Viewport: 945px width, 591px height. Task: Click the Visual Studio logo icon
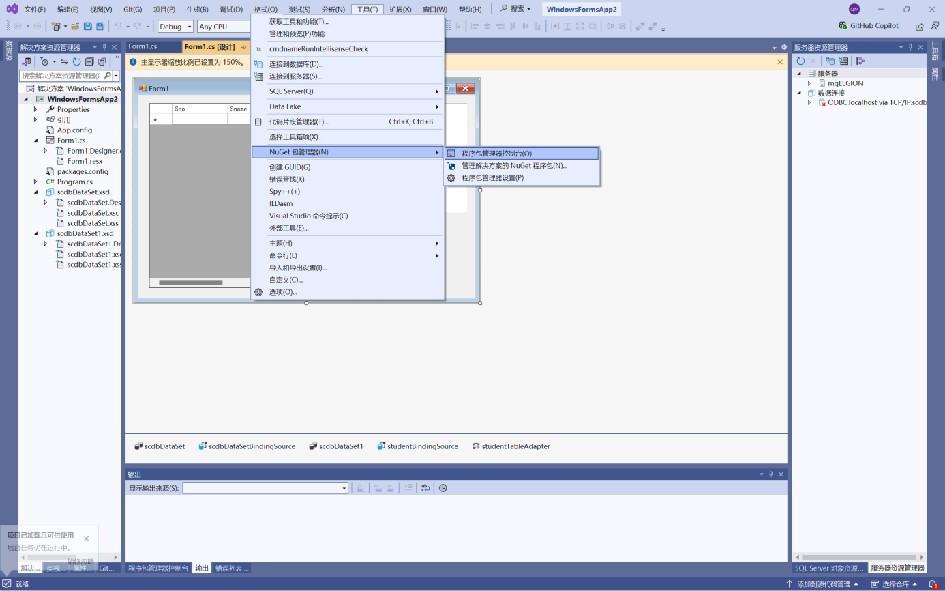(x=11, y=8)
